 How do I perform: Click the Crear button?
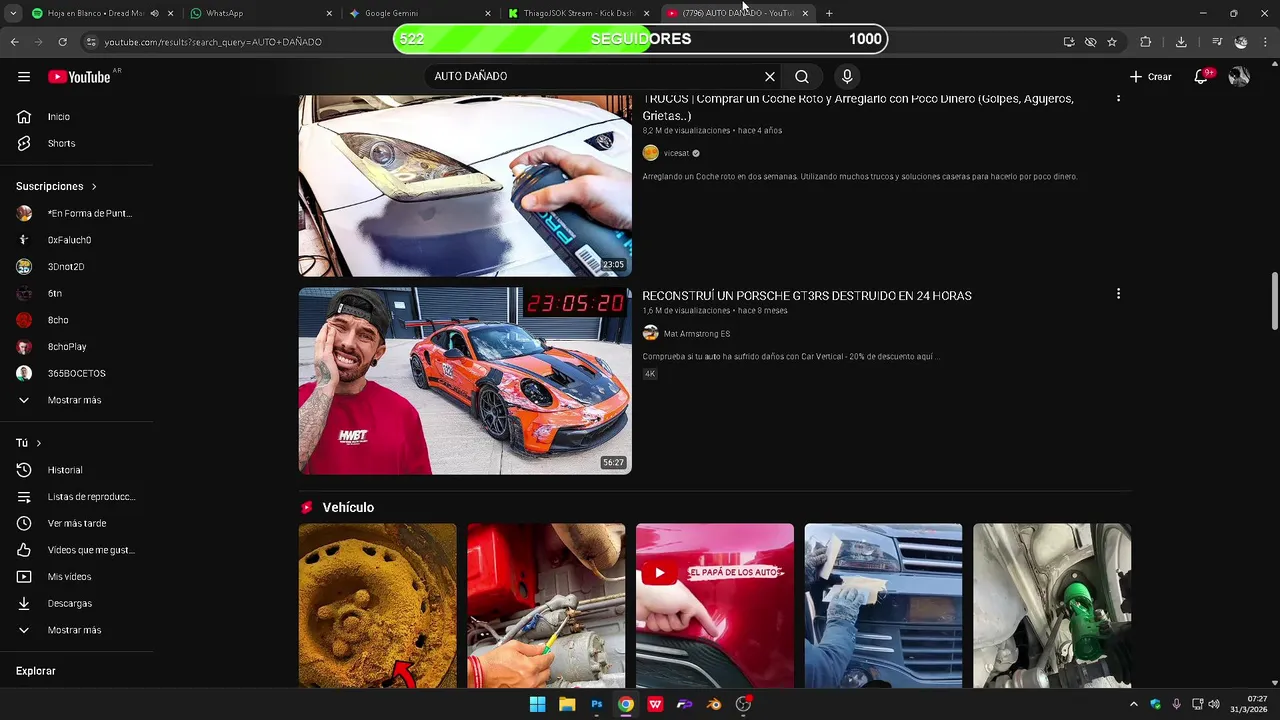(x=1150, y=77)
